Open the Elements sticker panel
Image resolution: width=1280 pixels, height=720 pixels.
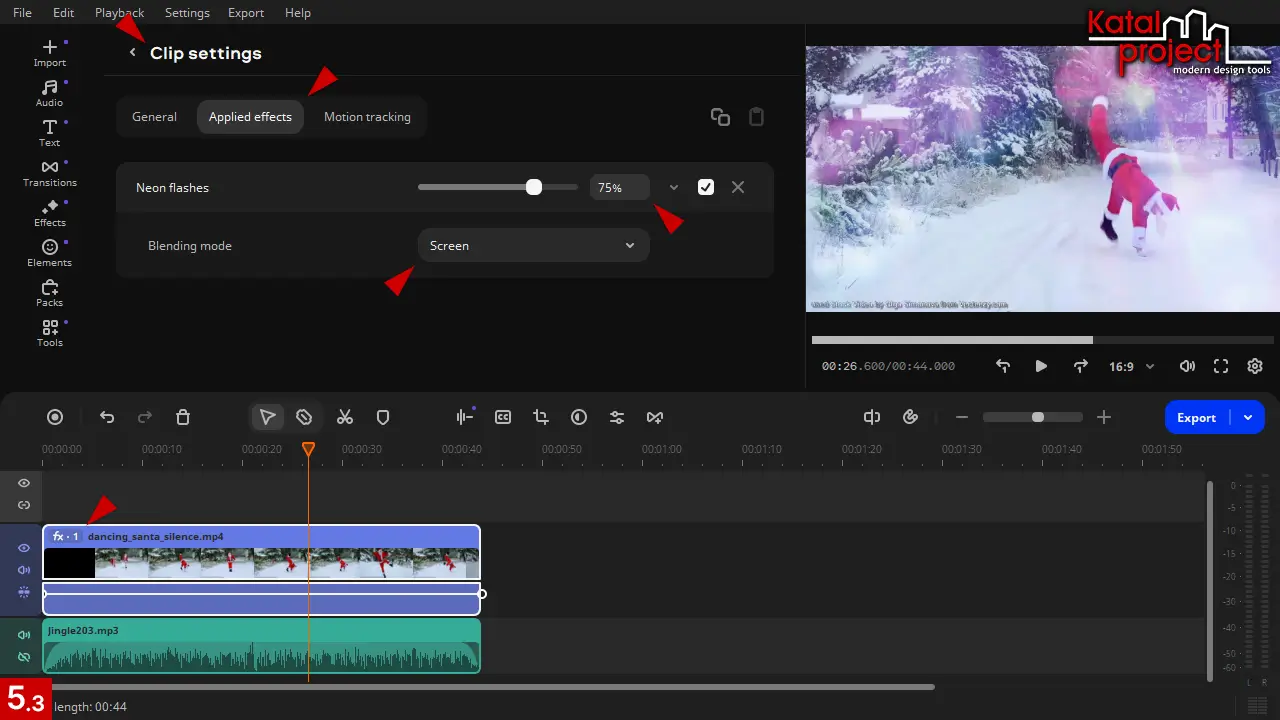tap(49, 252)
